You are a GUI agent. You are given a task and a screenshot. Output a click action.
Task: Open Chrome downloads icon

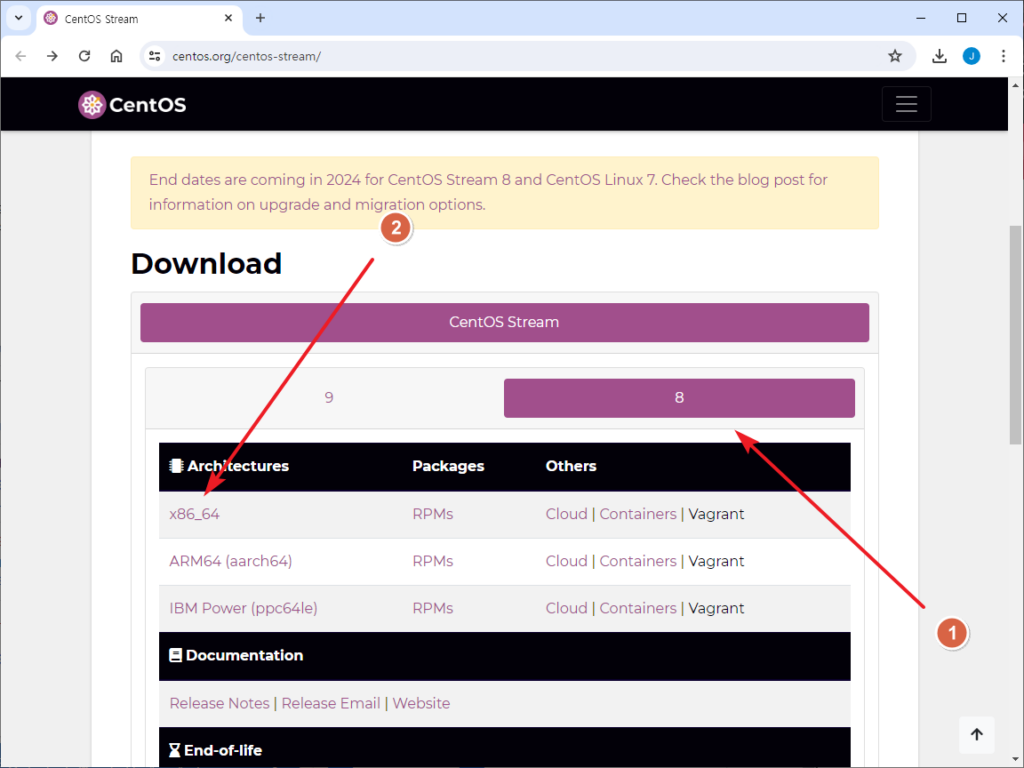click(x=939, y=56)
